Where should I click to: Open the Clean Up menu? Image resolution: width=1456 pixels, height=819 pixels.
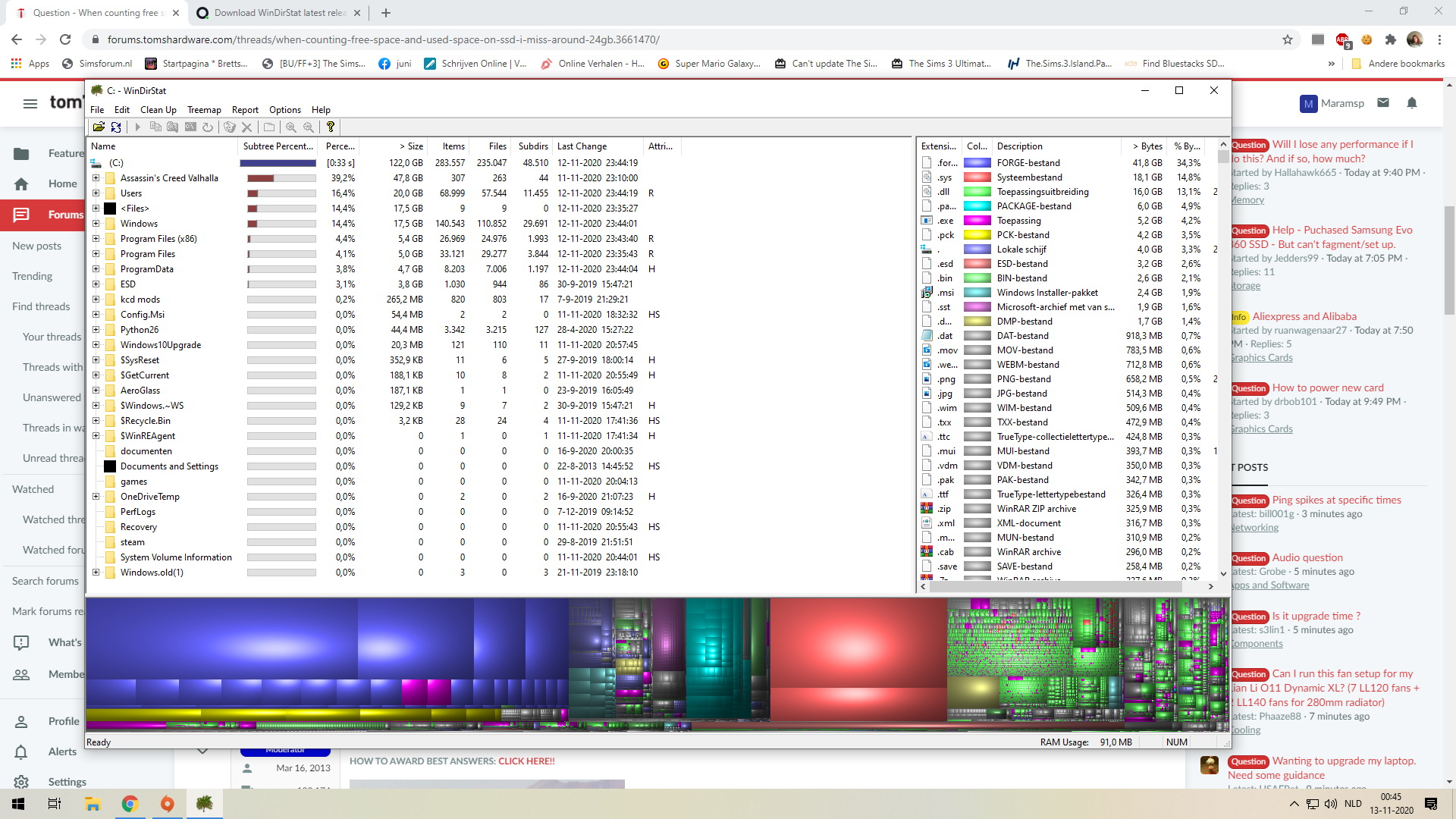(x=158, y=110)
